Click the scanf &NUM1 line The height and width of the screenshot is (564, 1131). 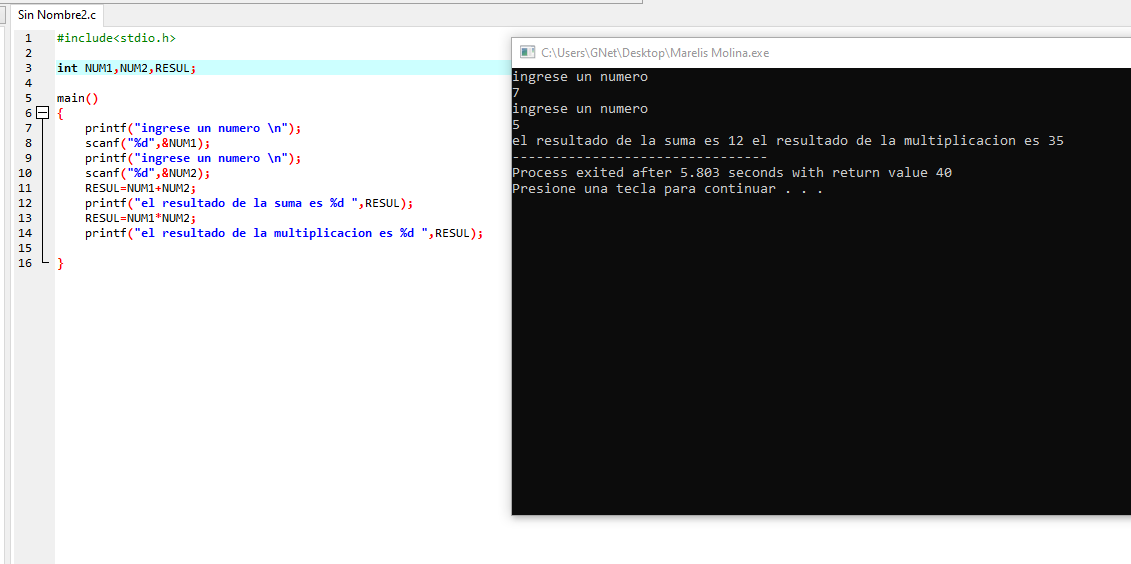147,143
